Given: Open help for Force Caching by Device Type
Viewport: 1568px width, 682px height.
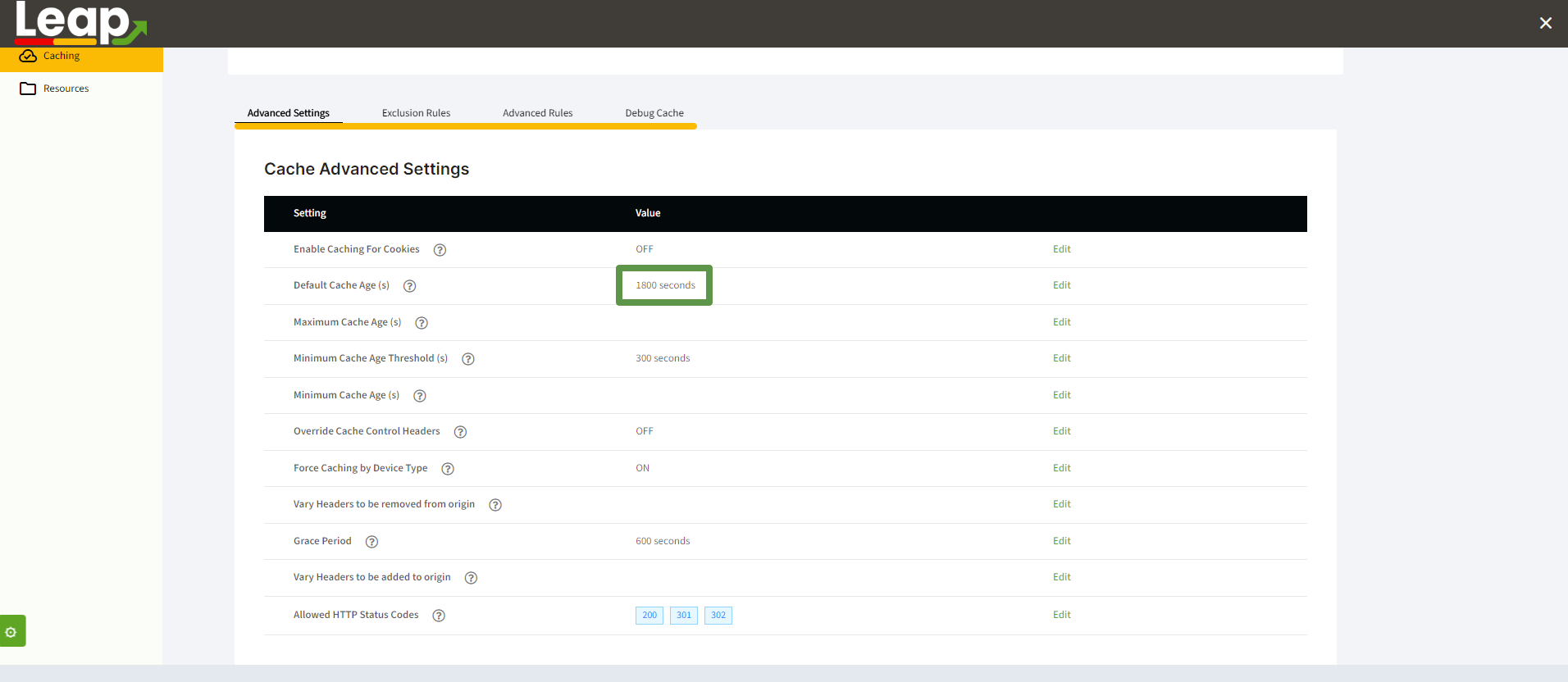Looking at the screenshot, I should coord(448,469).
